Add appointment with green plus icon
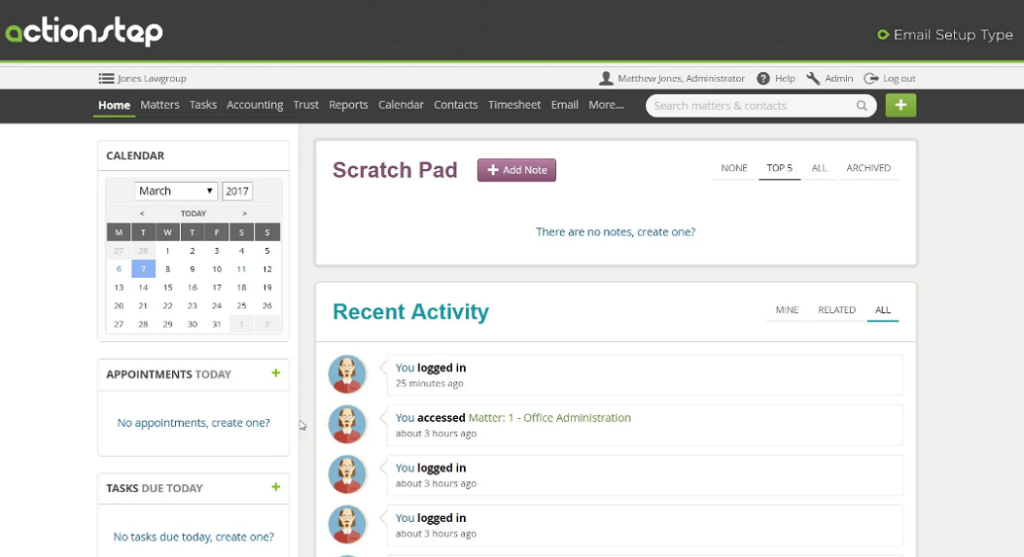 tap(276, 373)
